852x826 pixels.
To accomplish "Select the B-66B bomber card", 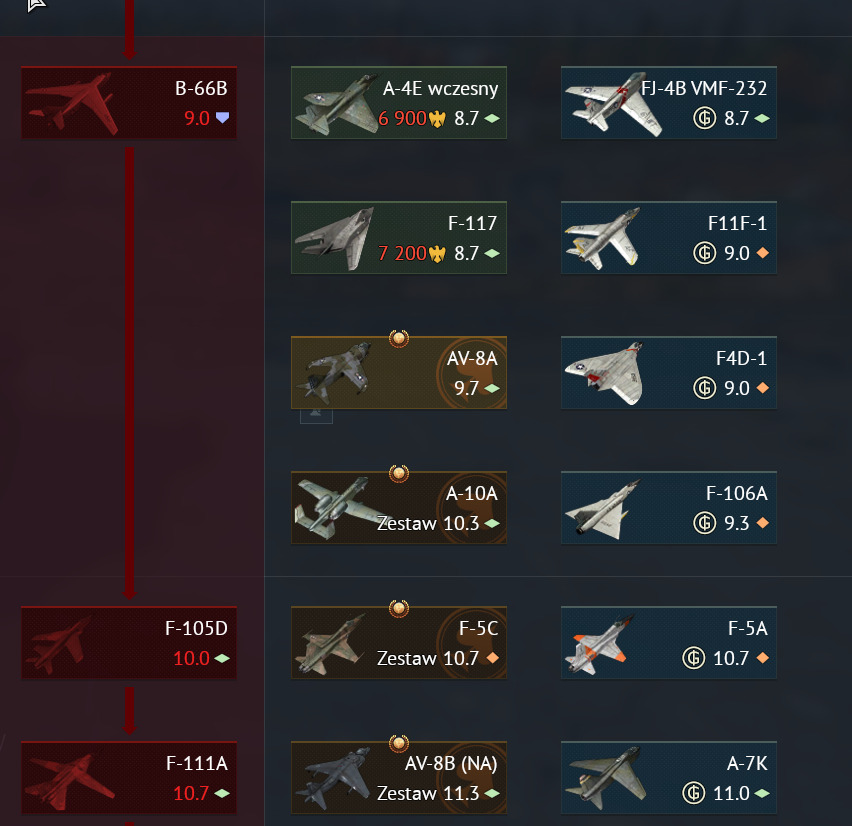I will coord(129,103).
